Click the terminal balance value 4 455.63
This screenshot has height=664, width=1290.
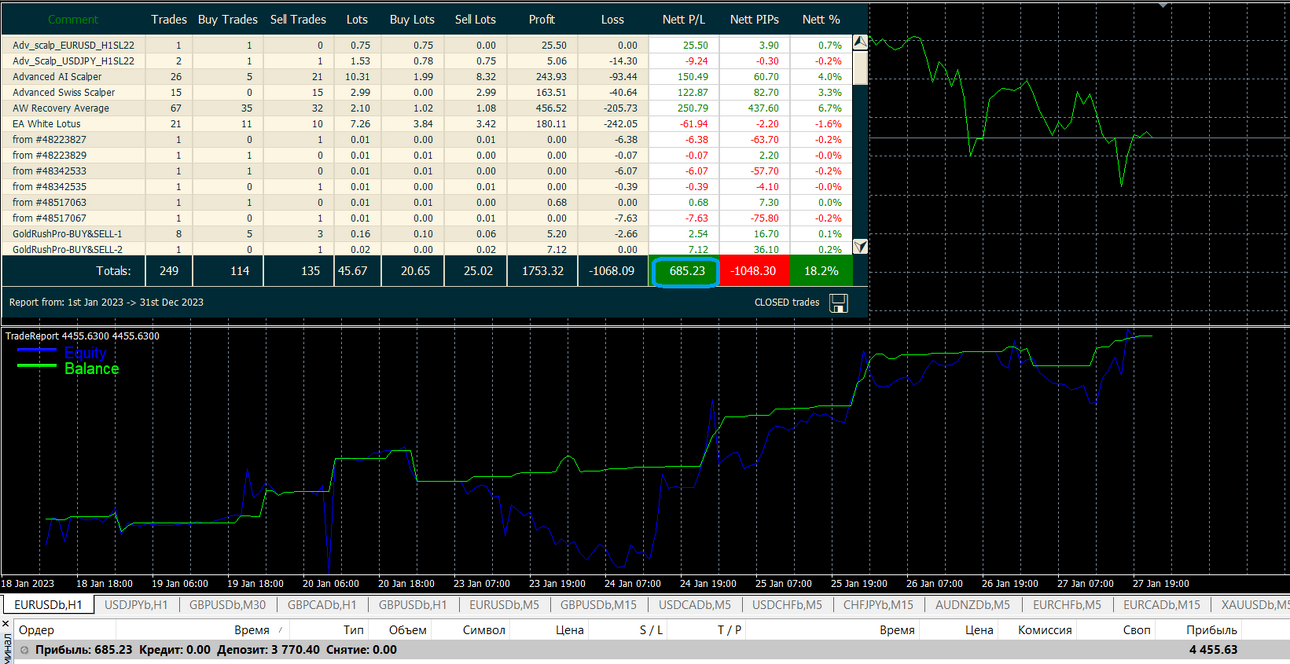[1213, 650]
